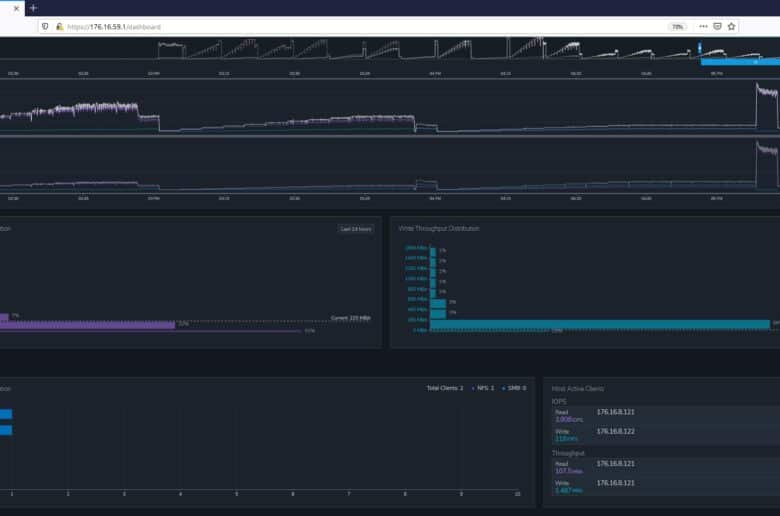This screenshot has width=780, height=516.
Task: Toggle the NFS: 1 legend entry
Action: click(483, 388)
